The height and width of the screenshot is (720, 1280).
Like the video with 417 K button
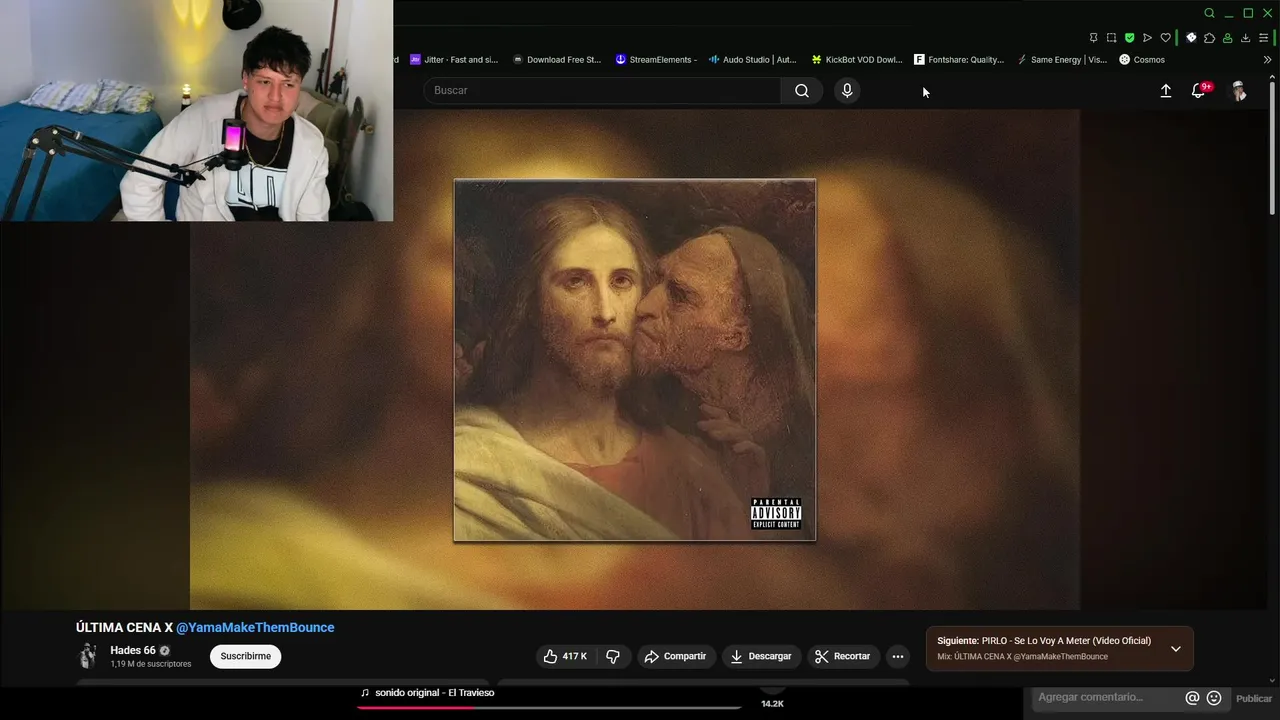tap(565, 656)
